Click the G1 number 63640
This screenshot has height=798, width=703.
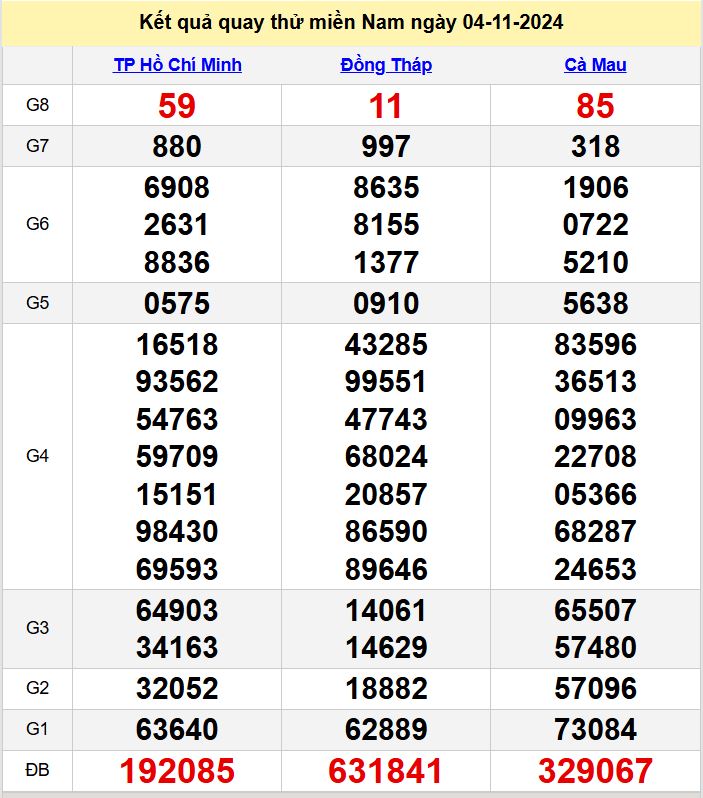pyautogui.click(x=177, y=729)
